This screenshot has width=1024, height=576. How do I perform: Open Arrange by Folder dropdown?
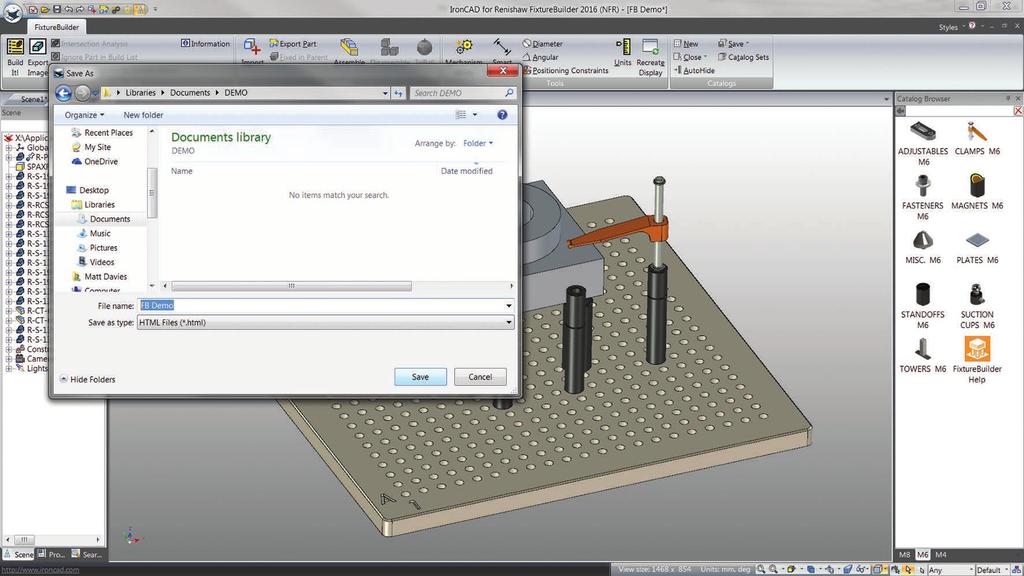coord(478,143)
